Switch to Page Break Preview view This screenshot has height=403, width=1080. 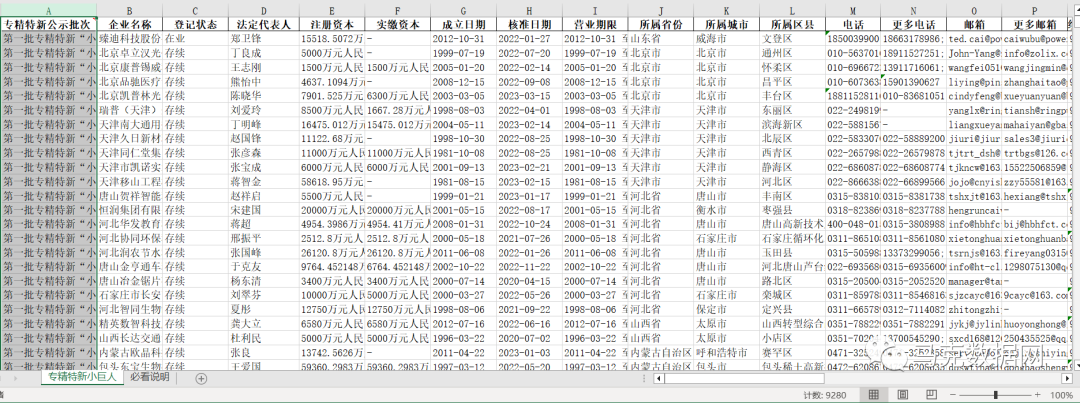[x=931, y=395]
